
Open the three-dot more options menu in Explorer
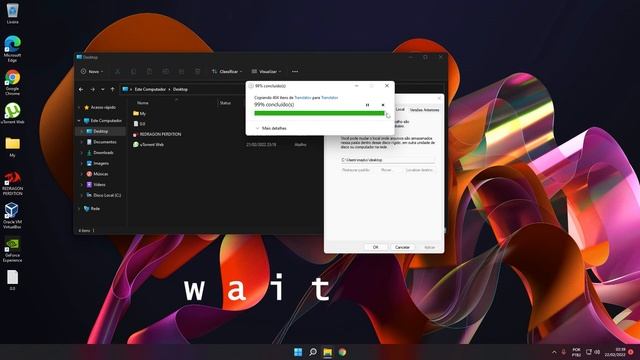pos(295,71)
